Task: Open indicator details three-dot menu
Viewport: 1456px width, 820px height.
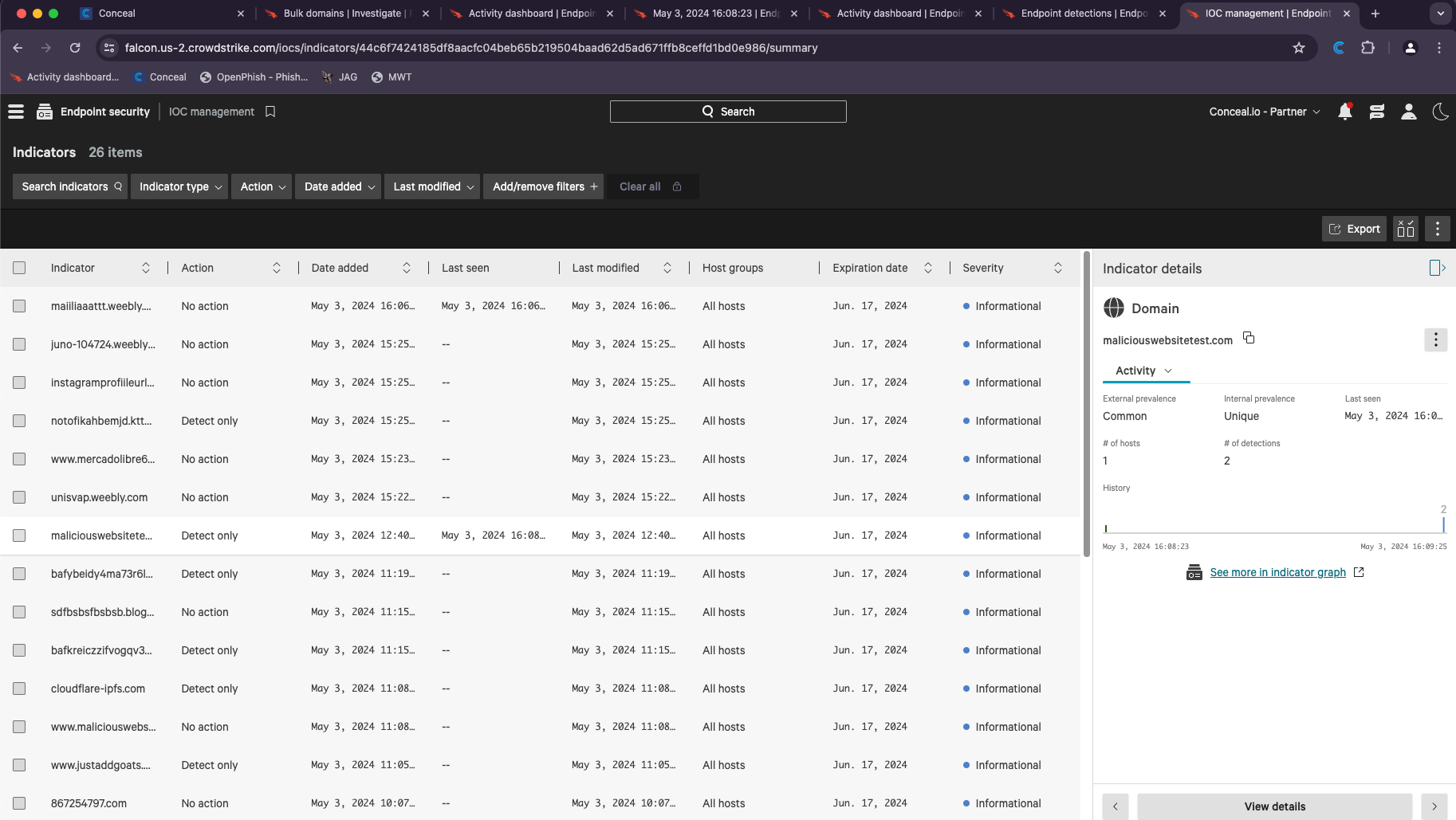Action: click(x=1435, y=340)
